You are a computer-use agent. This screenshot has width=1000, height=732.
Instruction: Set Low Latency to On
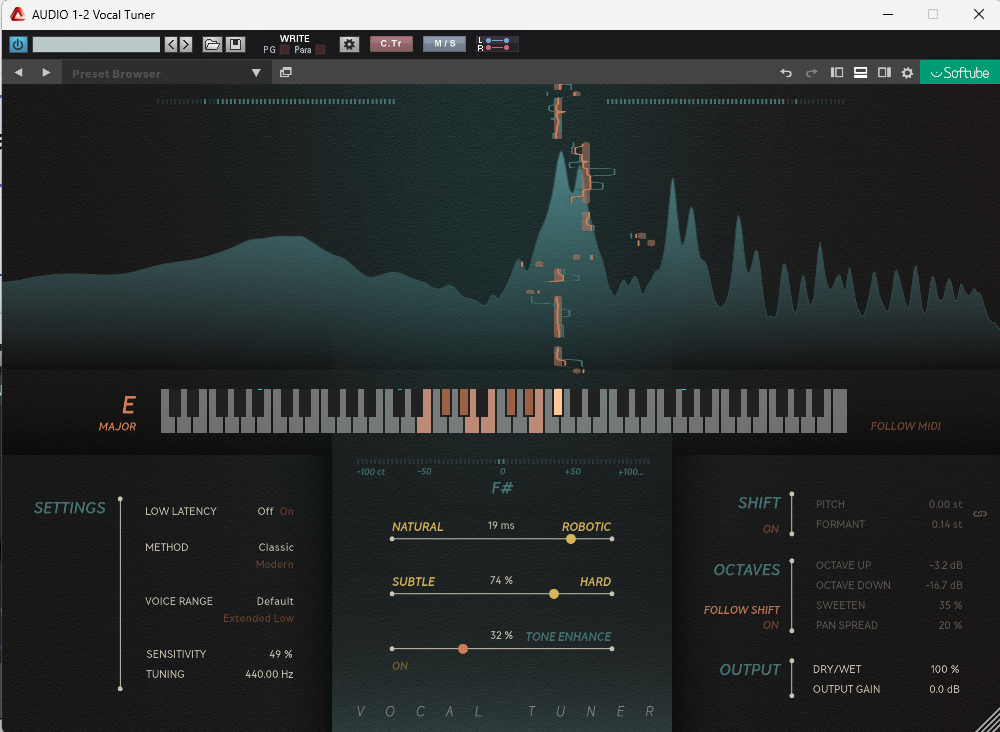click(286, 511)
